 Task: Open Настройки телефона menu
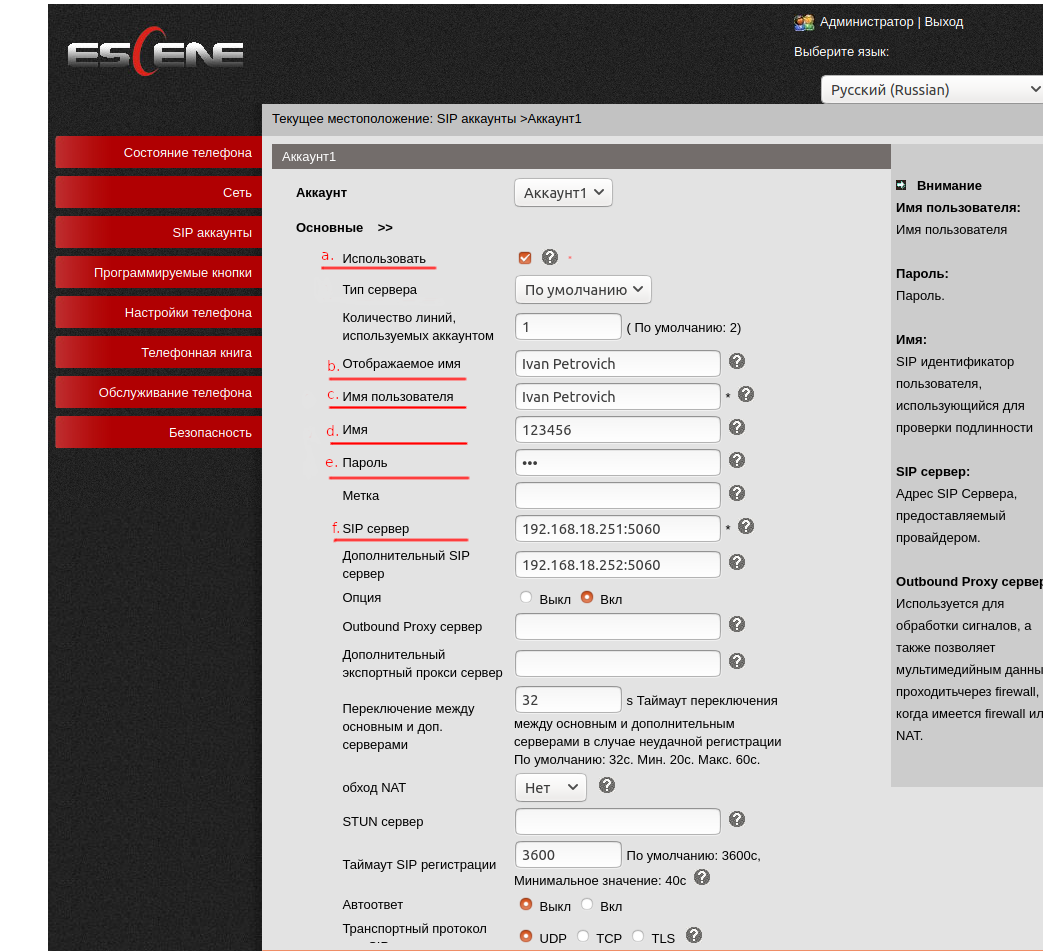pos(158,312)
